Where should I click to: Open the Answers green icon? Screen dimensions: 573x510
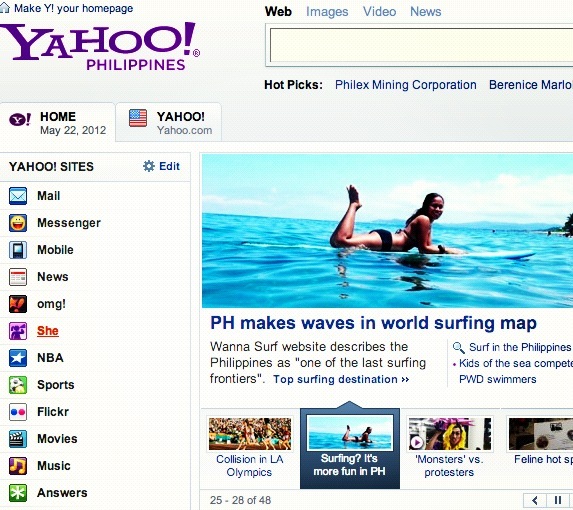18,493
